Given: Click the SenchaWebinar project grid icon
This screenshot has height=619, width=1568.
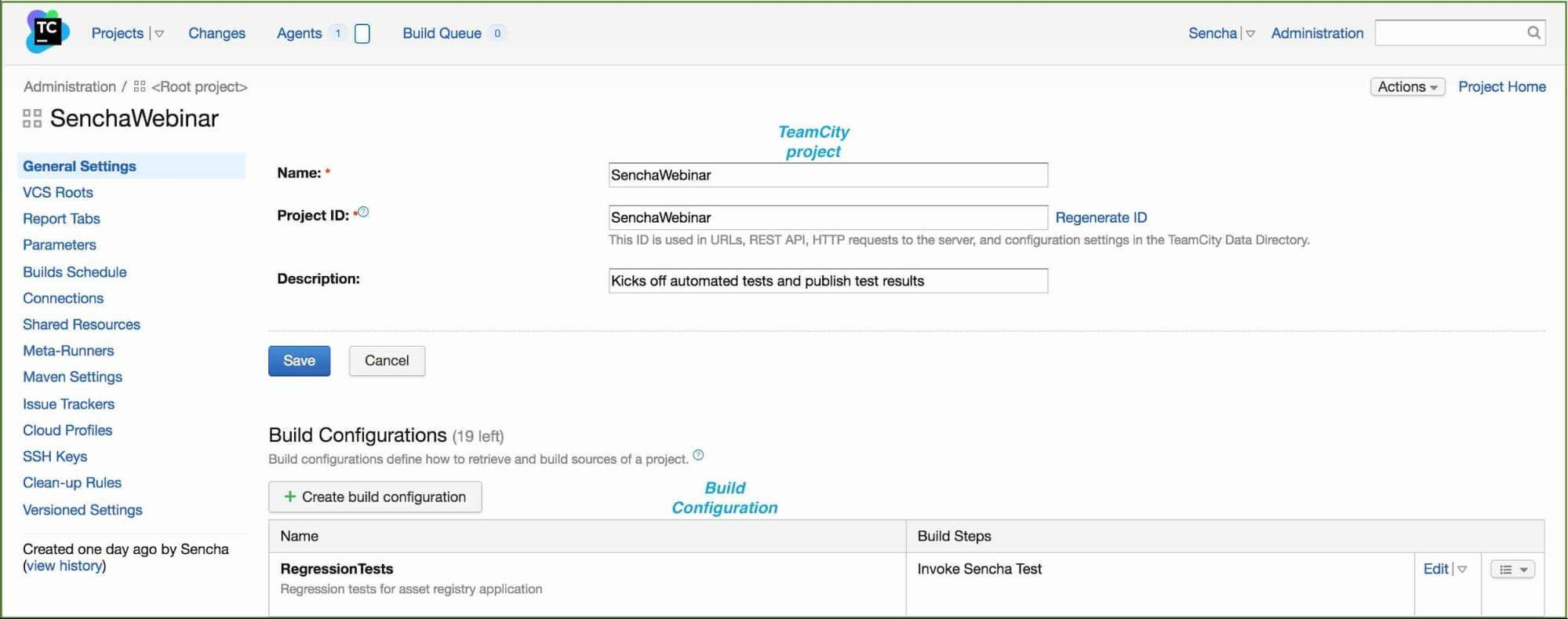Looking at the screenshot, I should tap(32, 118).
